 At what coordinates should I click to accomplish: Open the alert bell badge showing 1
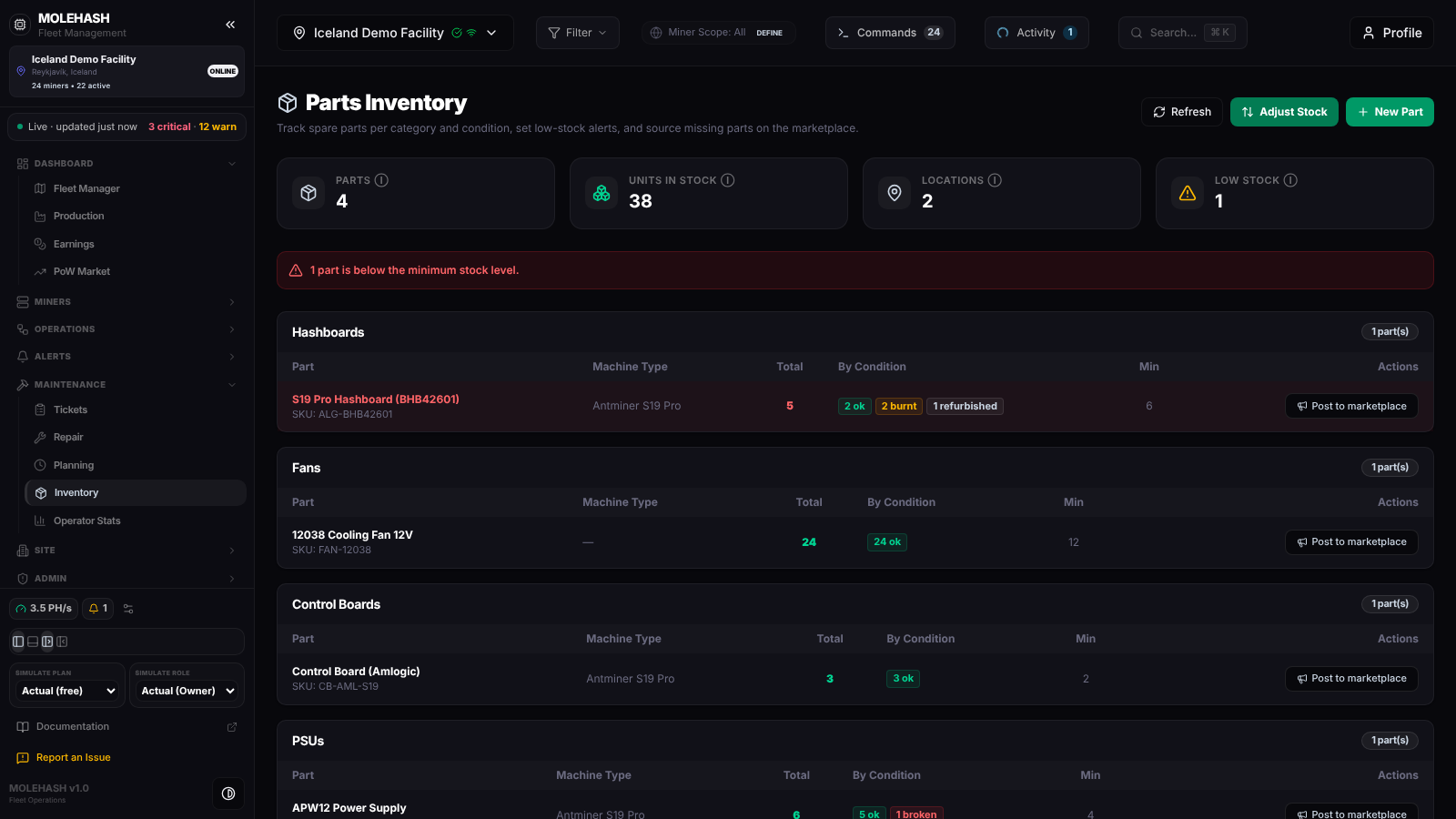pos(98,609)
